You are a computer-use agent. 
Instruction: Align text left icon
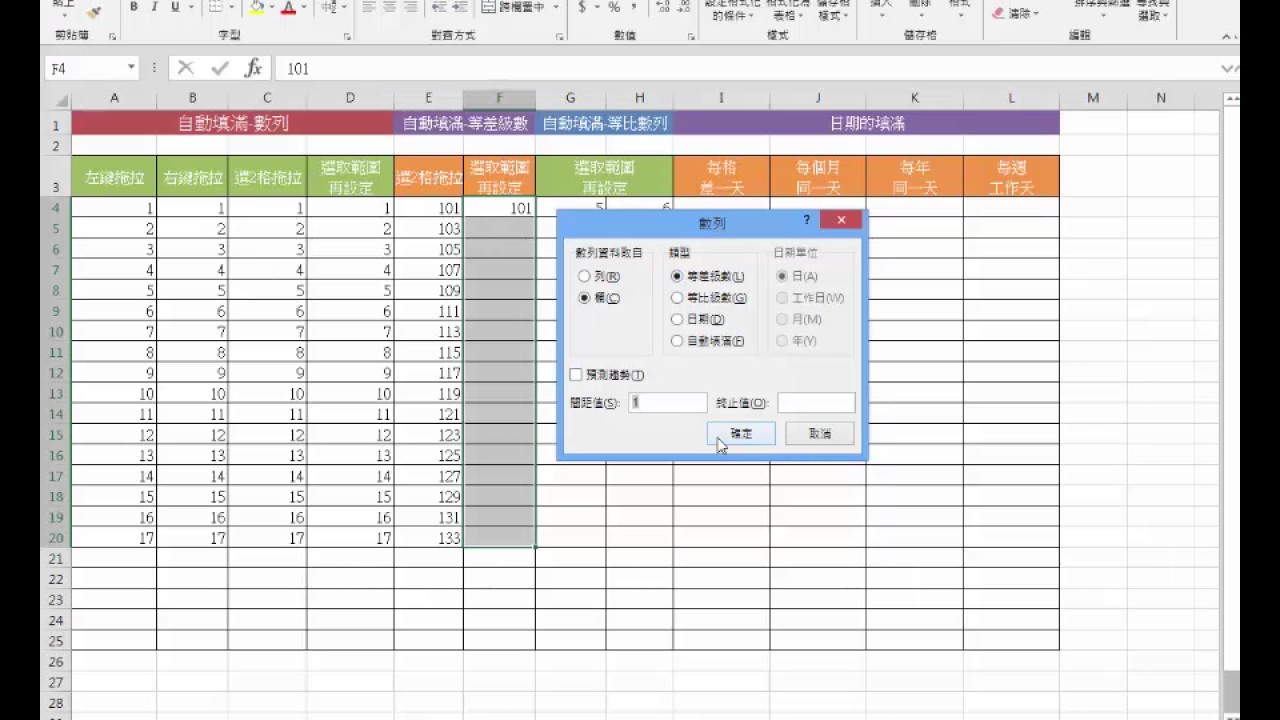pyautogui.click(x=369, y=7)
